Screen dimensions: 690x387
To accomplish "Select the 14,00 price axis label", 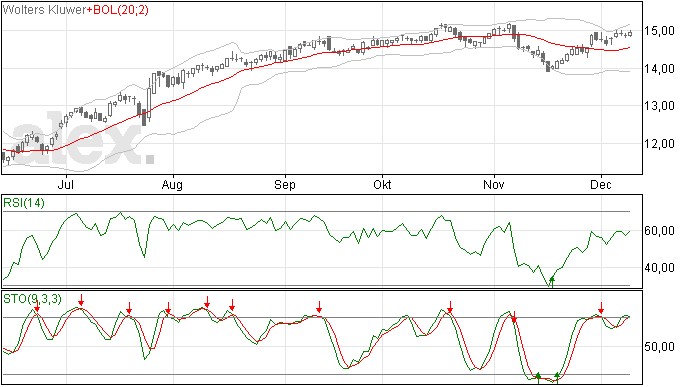I will click(659, 69).
